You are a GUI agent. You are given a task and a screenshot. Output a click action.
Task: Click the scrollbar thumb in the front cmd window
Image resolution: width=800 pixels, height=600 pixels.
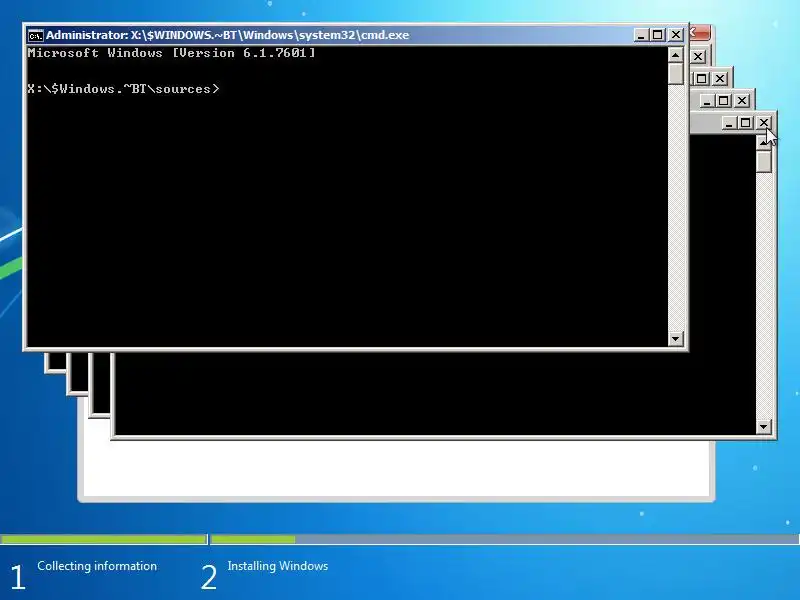click(x=676, y=73)
